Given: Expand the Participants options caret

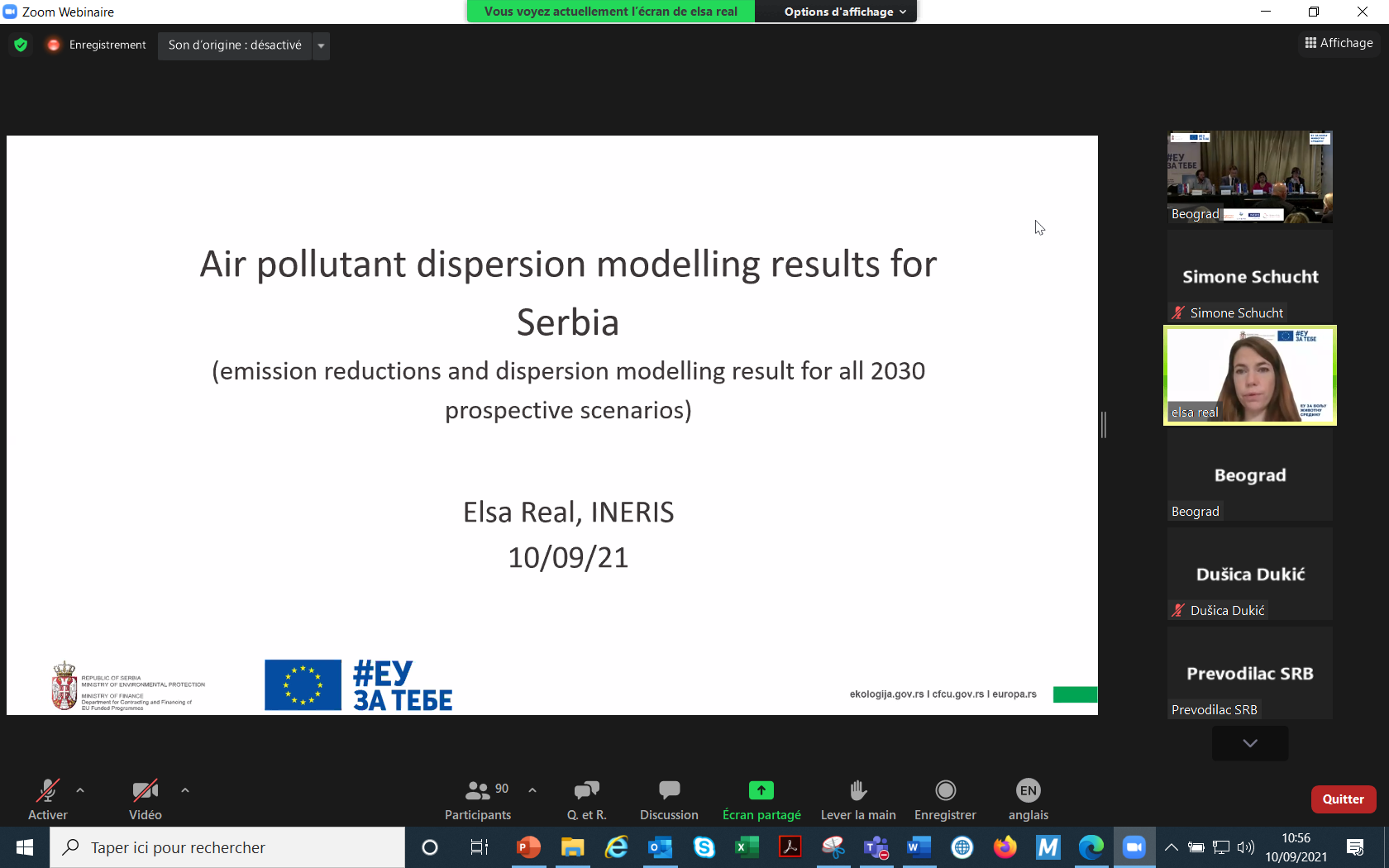Looking at the screenshot, I should (x=532, y=790).
